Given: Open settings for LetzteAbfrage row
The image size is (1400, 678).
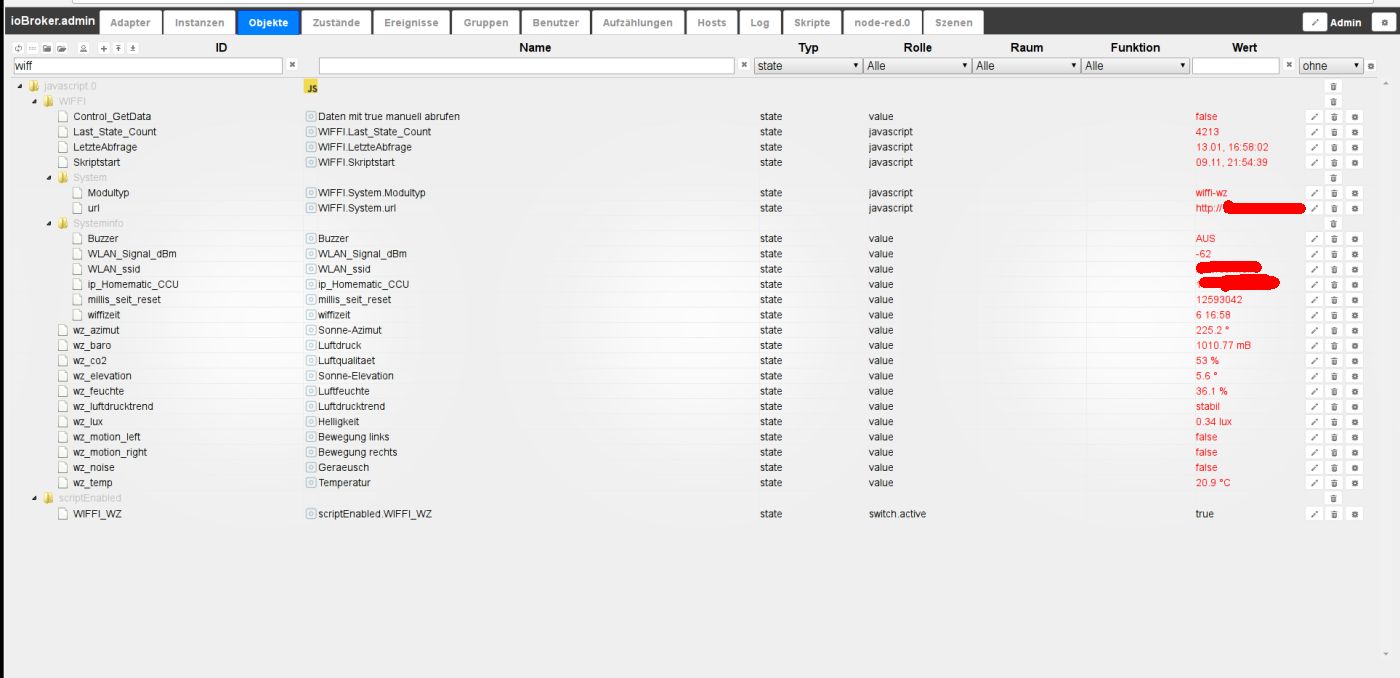Looking at the screenshot, I should (1354, 147).
